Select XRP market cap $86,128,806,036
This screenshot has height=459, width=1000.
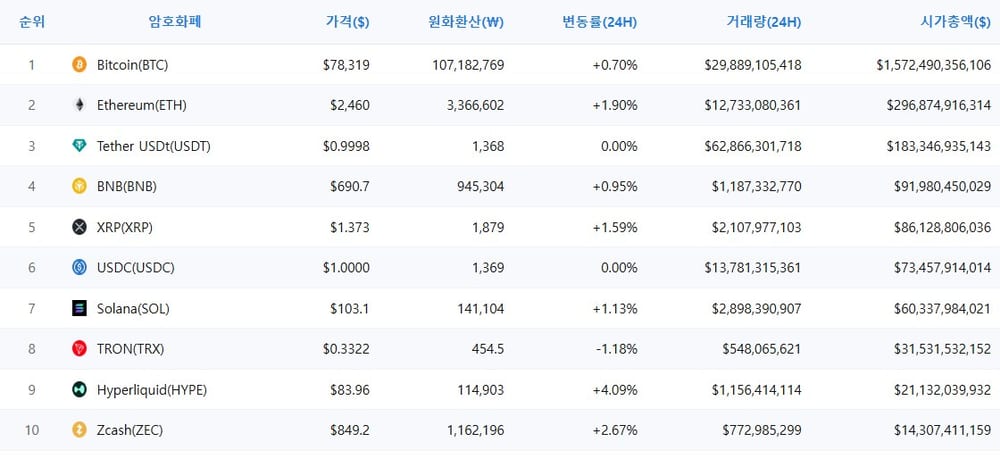pyautogui.click(x=942, y=227)
